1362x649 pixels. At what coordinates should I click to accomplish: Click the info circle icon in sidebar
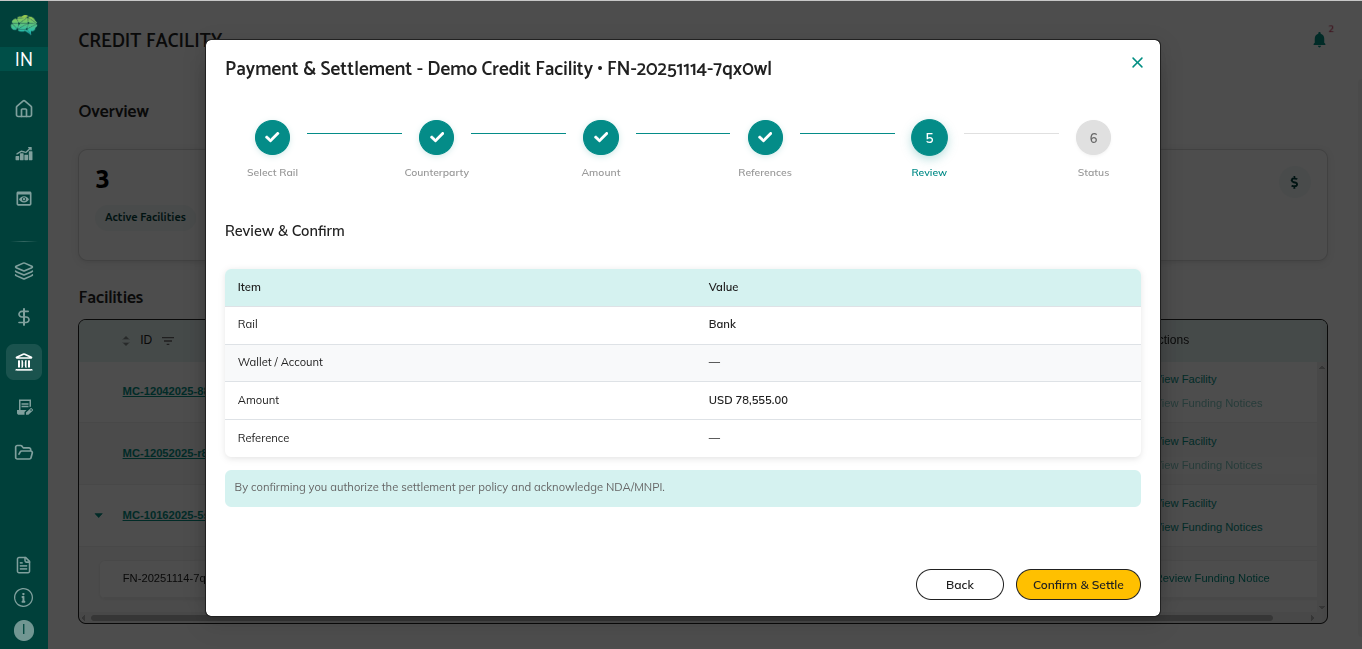[x=24, y=597]
